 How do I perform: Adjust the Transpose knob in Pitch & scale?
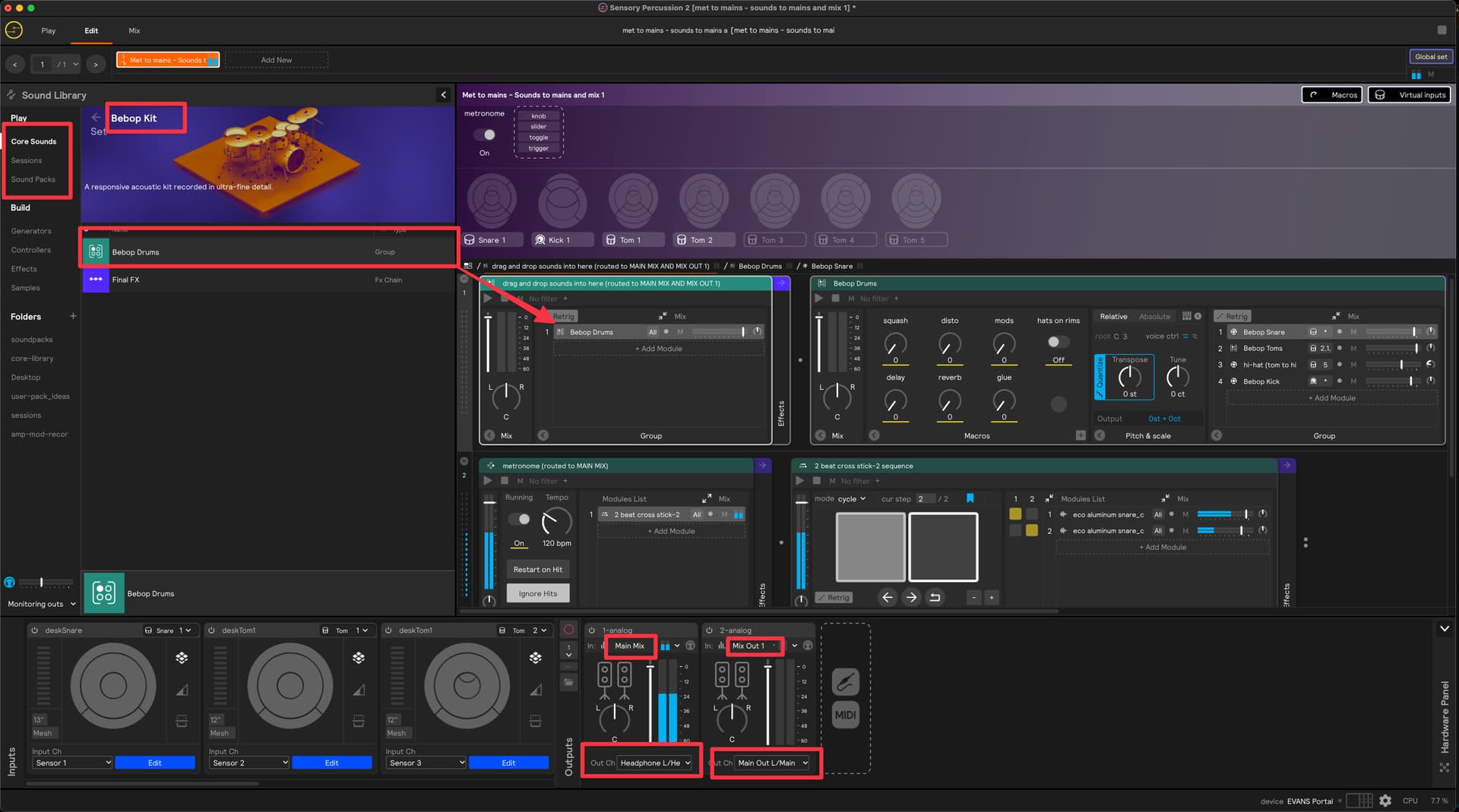pyautogui.click(x=1129, y=376)
